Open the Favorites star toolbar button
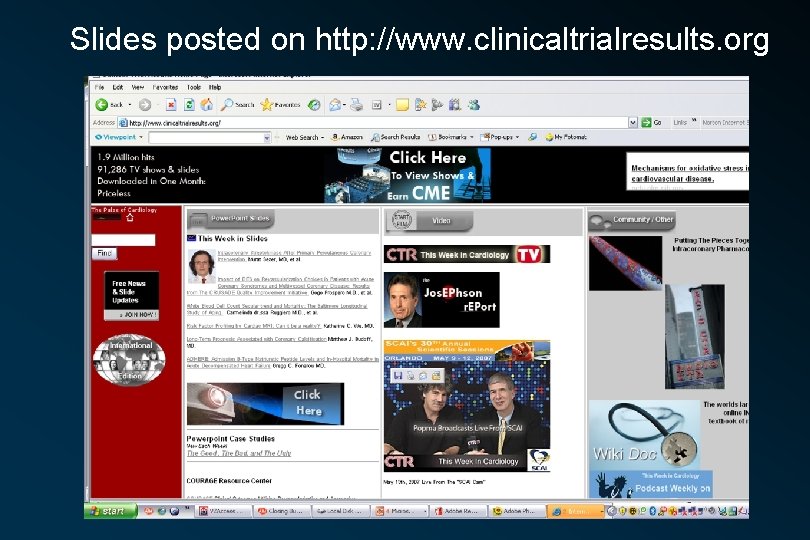The width and height of the screenshot is (810, 540). point(281,105)
